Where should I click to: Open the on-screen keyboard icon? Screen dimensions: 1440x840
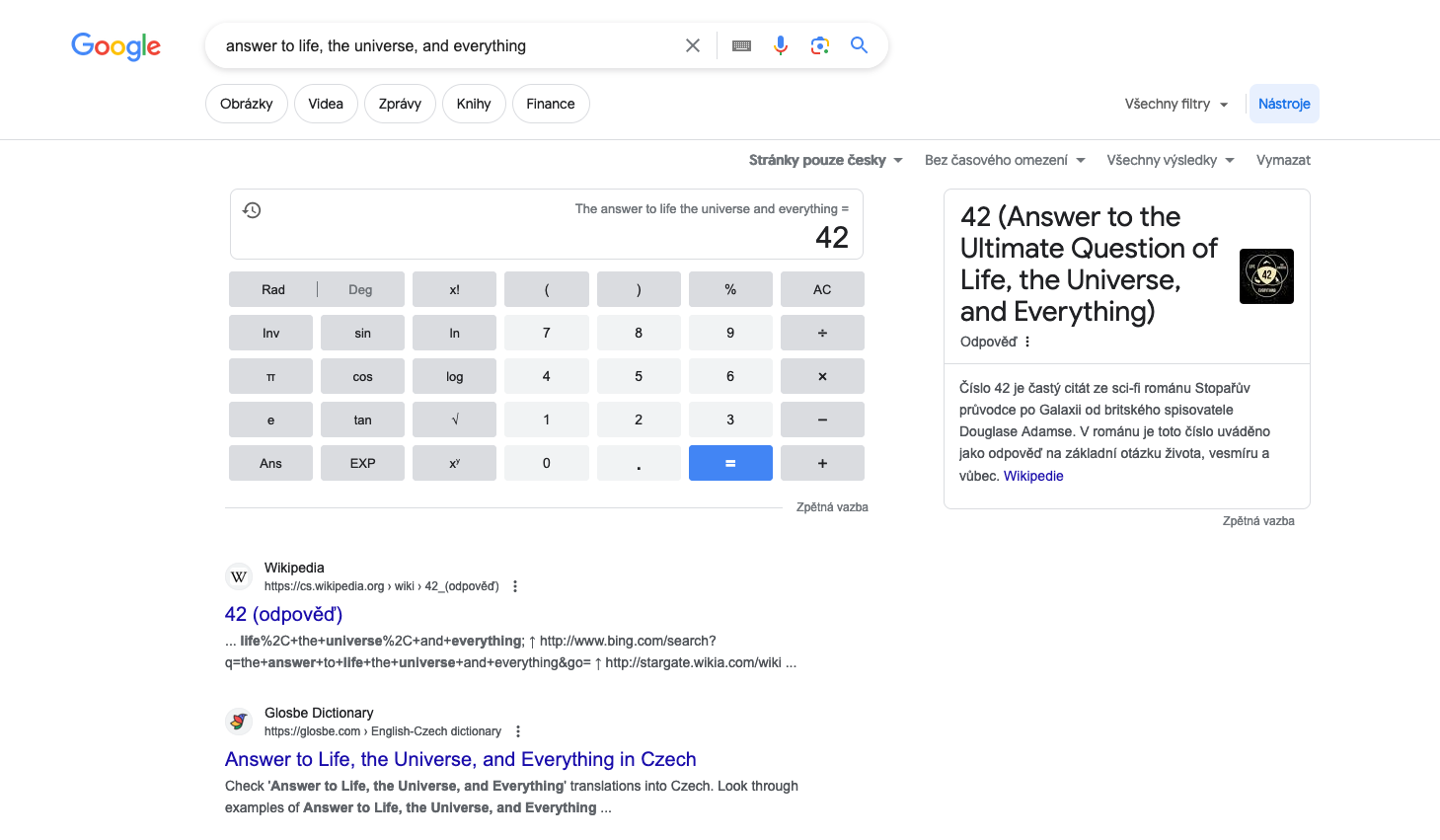742,45
